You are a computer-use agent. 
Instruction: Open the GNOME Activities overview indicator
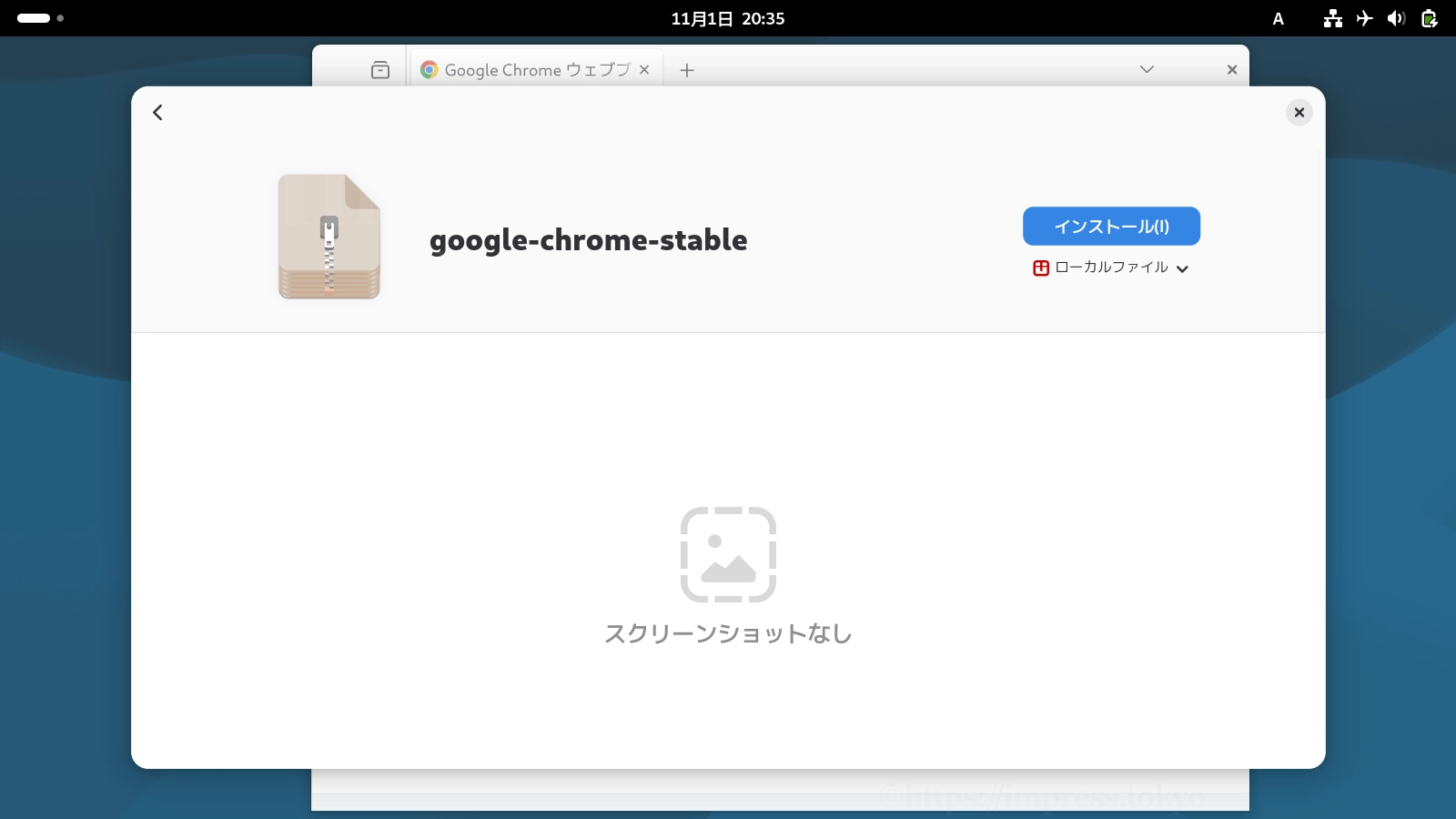pyautogui.click(x=40, y=18)
